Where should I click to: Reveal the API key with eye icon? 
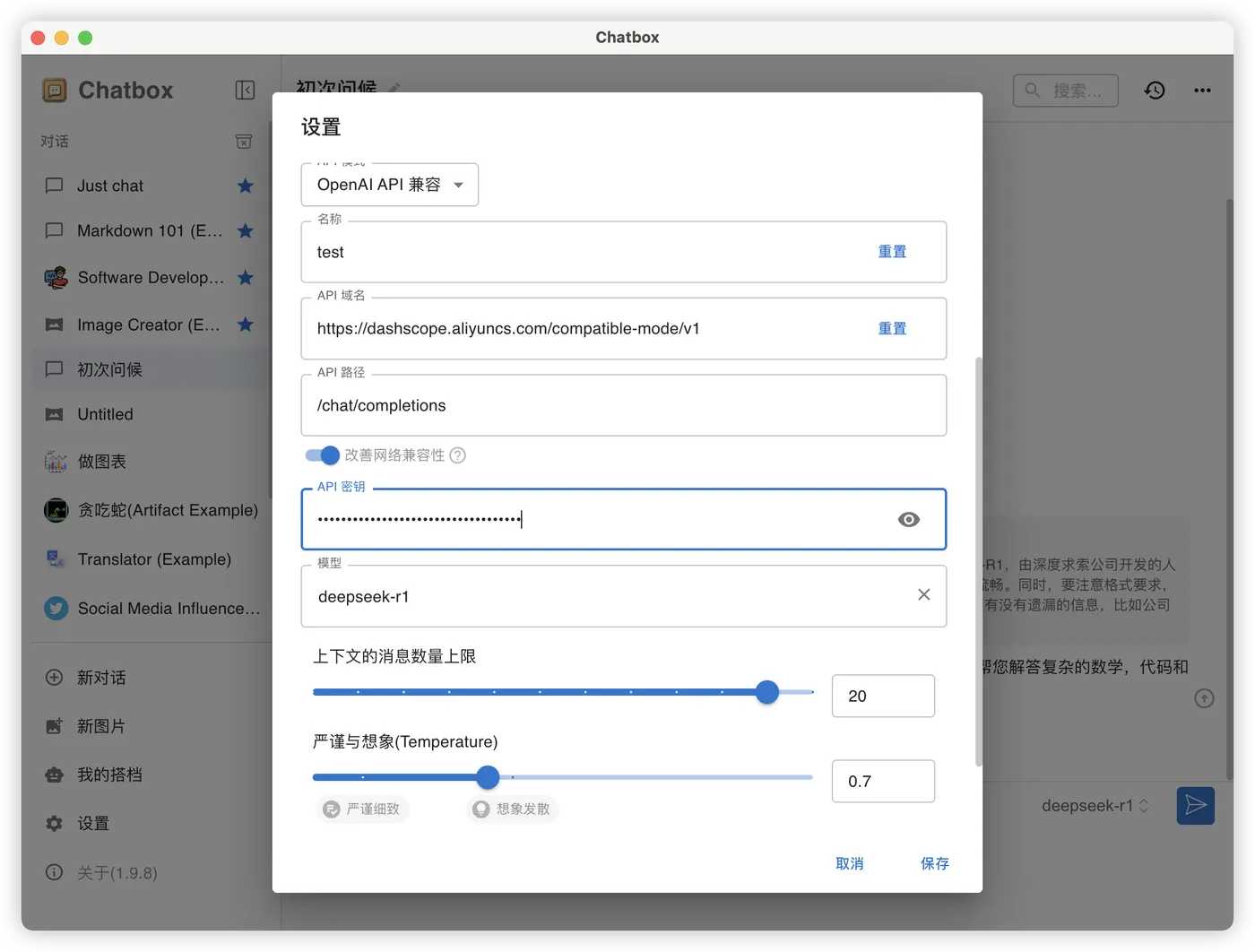point(909,520)
